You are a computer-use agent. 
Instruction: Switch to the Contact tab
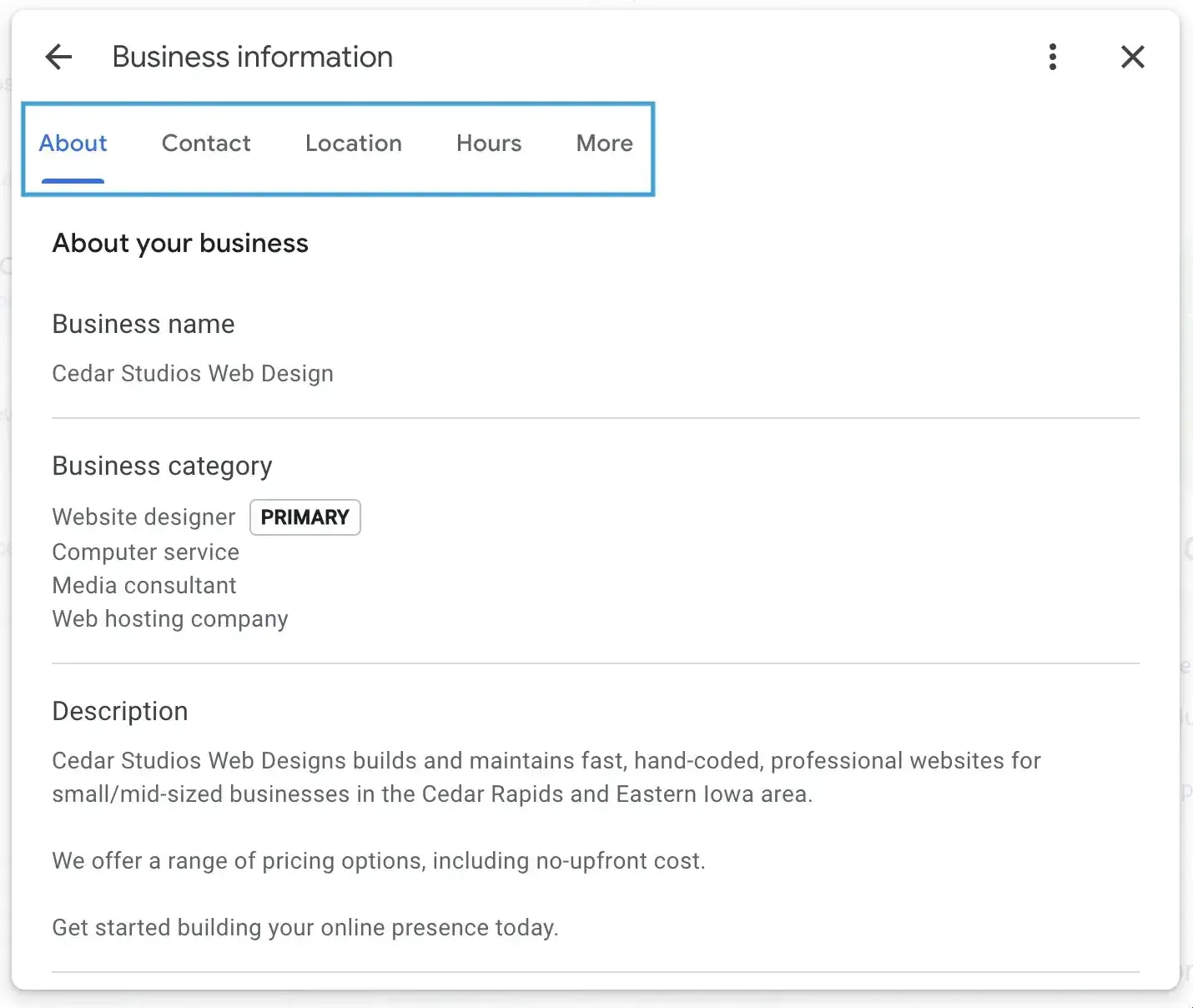pos(205,143)
